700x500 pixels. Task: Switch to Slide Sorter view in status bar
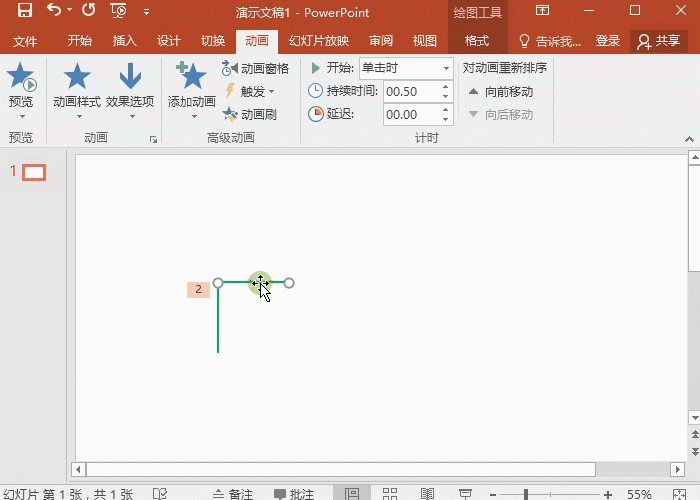390,494
